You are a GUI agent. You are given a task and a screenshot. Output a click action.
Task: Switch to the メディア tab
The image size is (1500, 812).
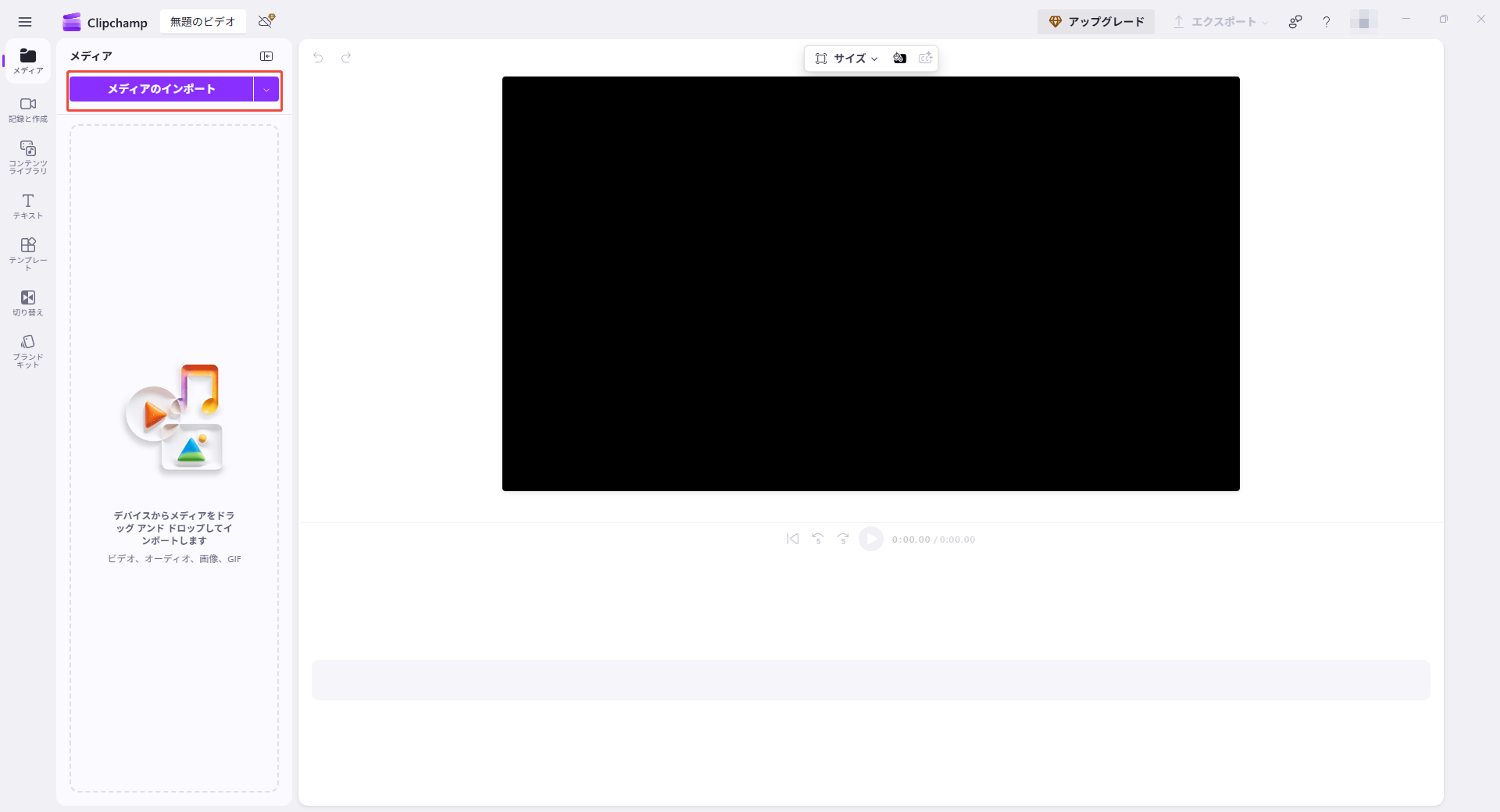(x=27, y=62)
